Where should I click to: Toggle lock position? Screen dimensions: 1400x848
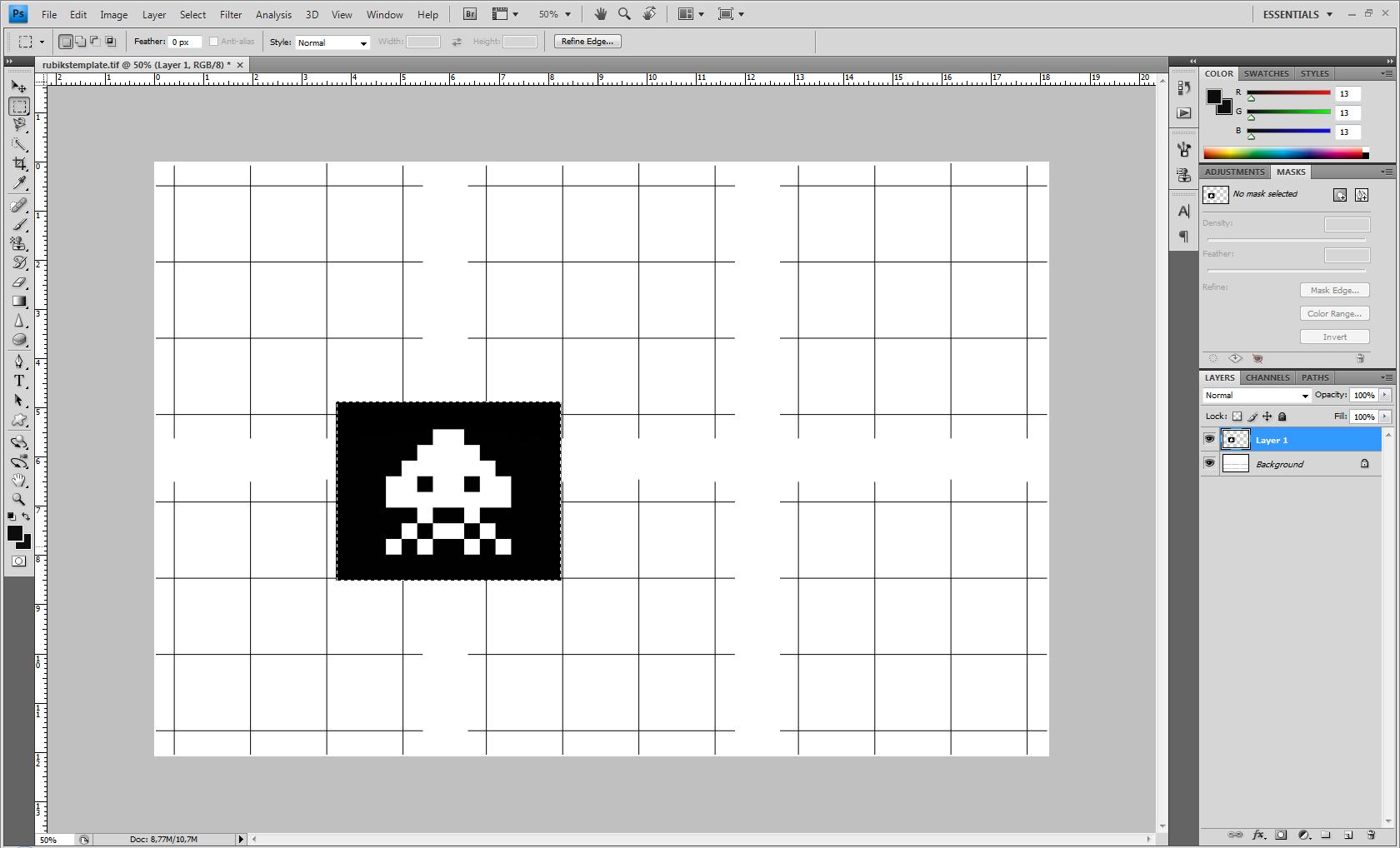(1267, 417)
